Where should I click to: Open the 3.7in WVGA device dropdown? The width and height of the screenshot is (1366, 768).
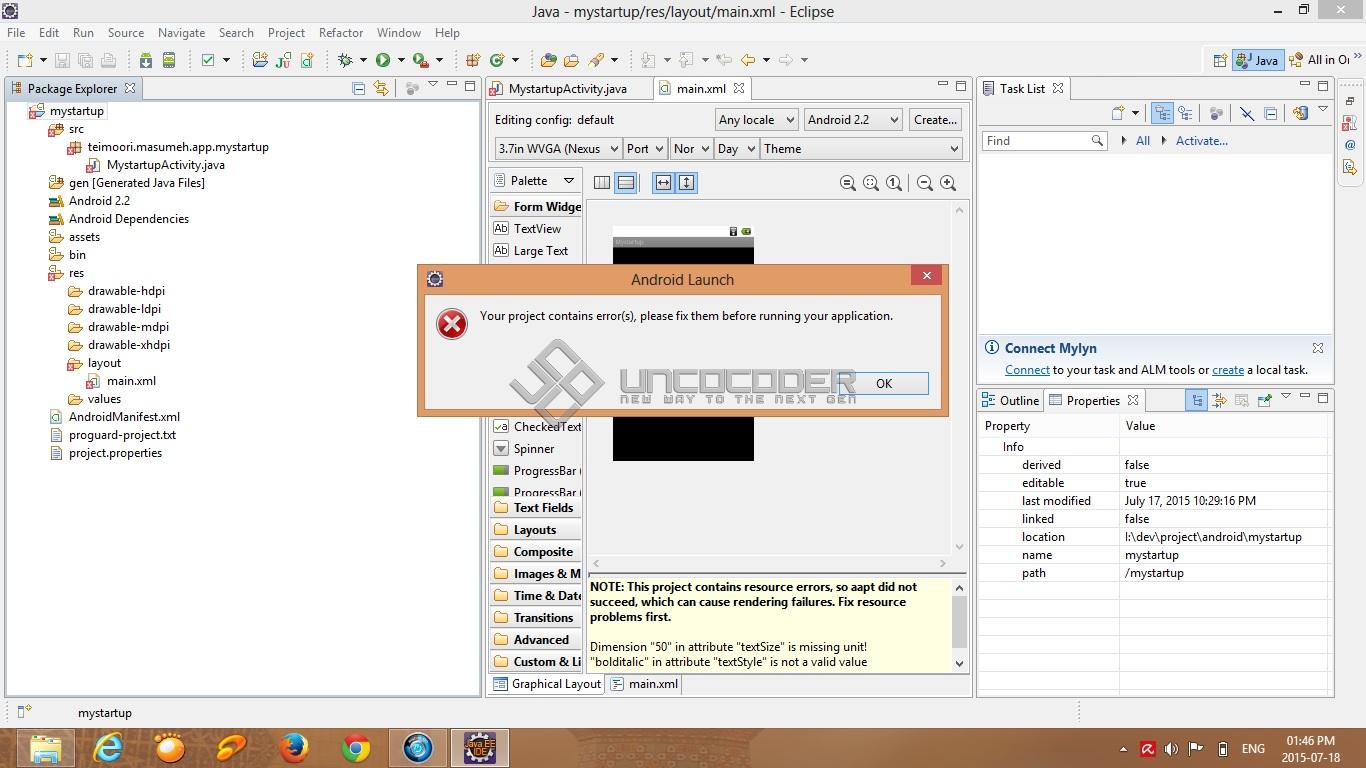pyautogui.click(x=556, y=149)
